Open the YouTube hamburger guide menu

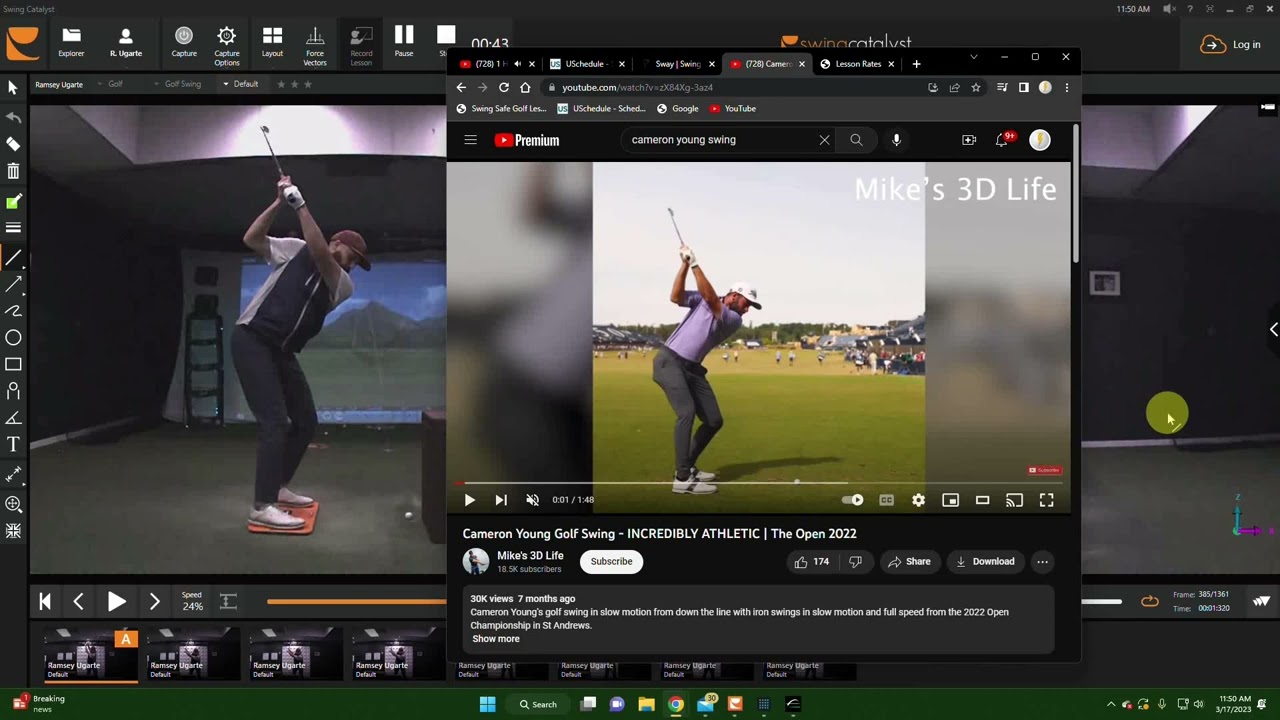coord(470,140)
